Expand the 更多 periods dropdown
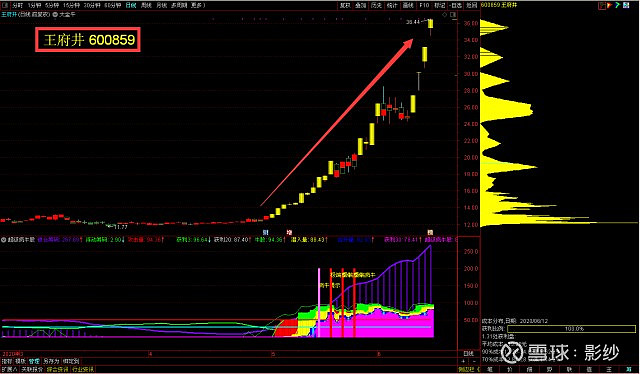The width and height of the screenshot is (640, 374). pyautogui.click(x=198, y=5)
